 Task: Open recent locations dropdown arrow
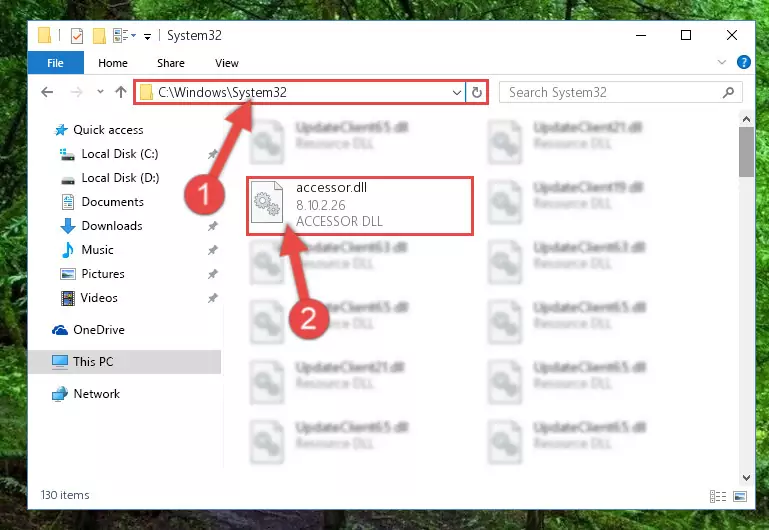pyautogui.click(x=100, y=92)
